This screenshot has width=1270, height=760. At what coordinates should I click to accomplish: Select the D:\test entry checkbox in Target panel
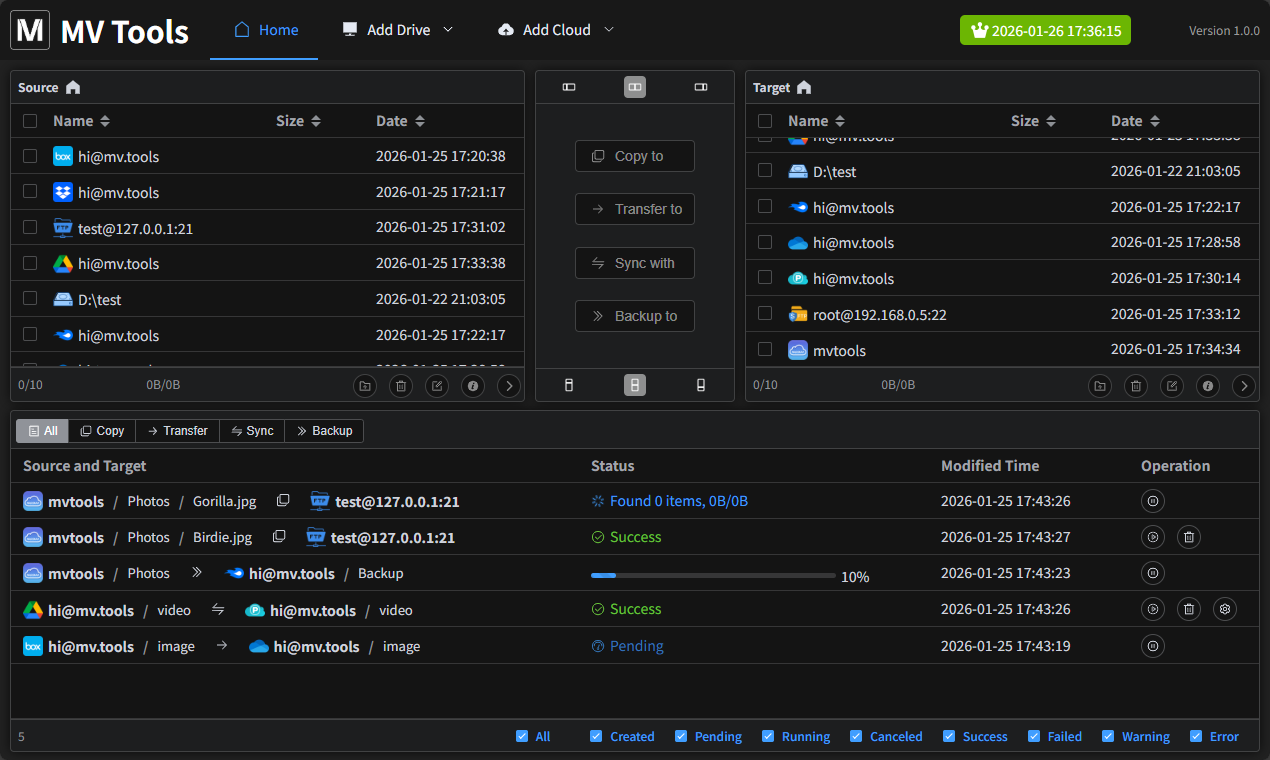pos(765,171)
